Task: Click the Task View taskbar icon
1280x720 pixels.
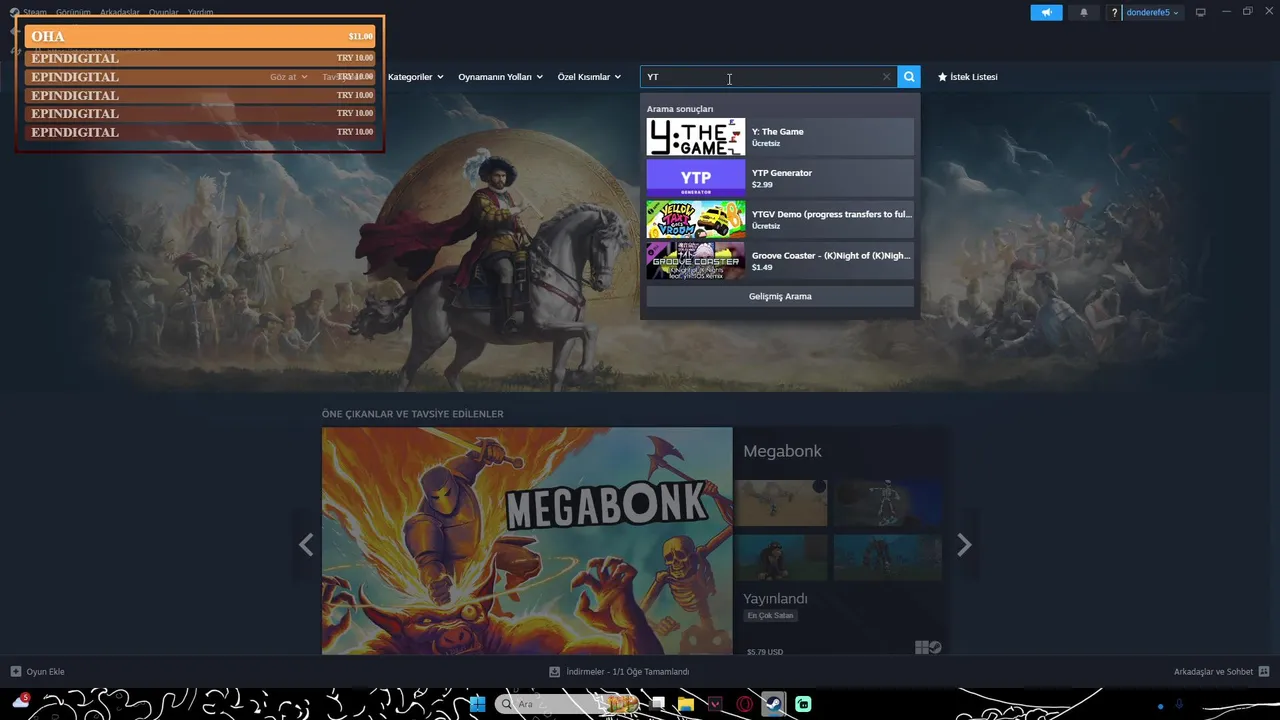Action: (657, 704)
